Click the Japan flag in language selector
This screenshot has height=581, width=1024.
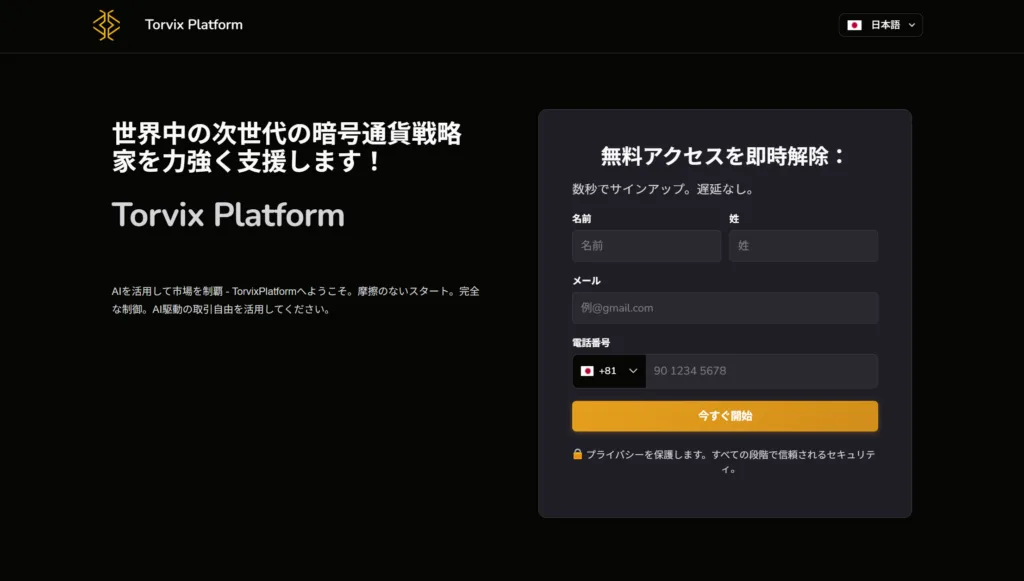[854, 25]
